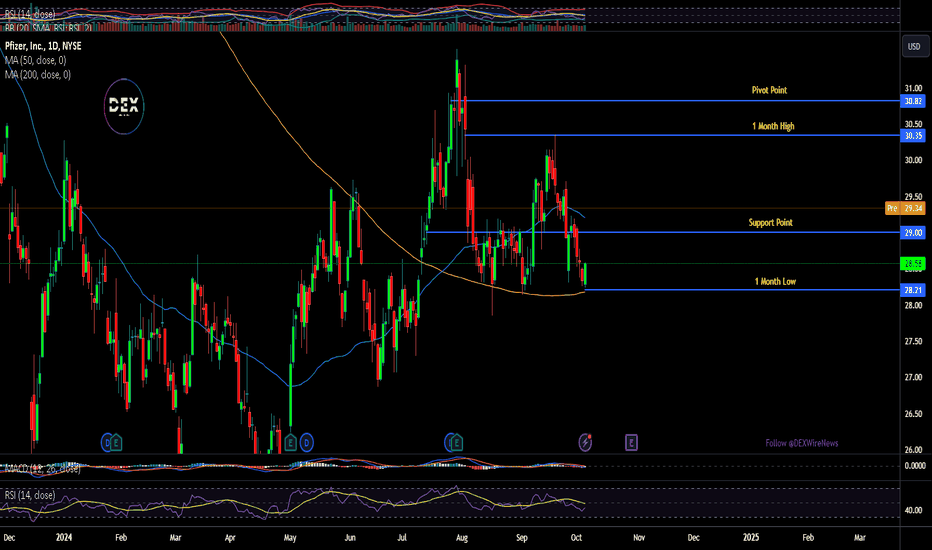Select the 1 Month Low text annotation
932x550 pixels.
click(775, 281)
